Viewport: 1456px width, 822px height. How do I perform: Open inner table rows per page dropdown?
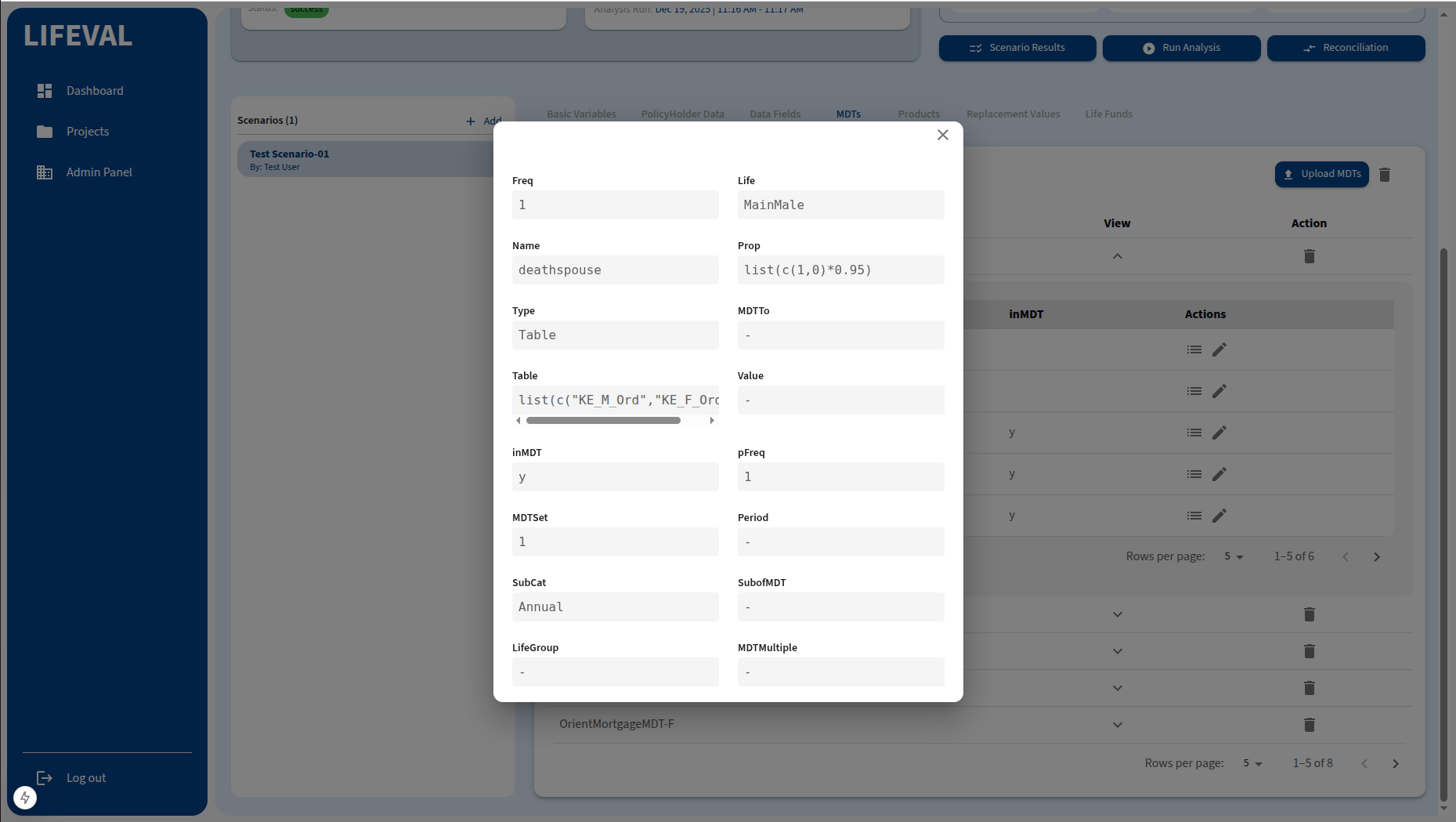click(1234, 556)
